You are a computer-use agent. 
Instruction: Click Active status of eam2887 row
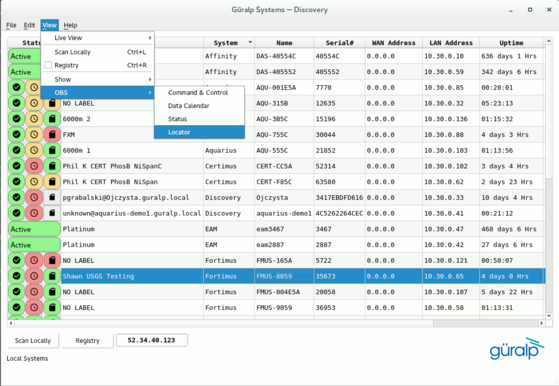tap(34, 245)
